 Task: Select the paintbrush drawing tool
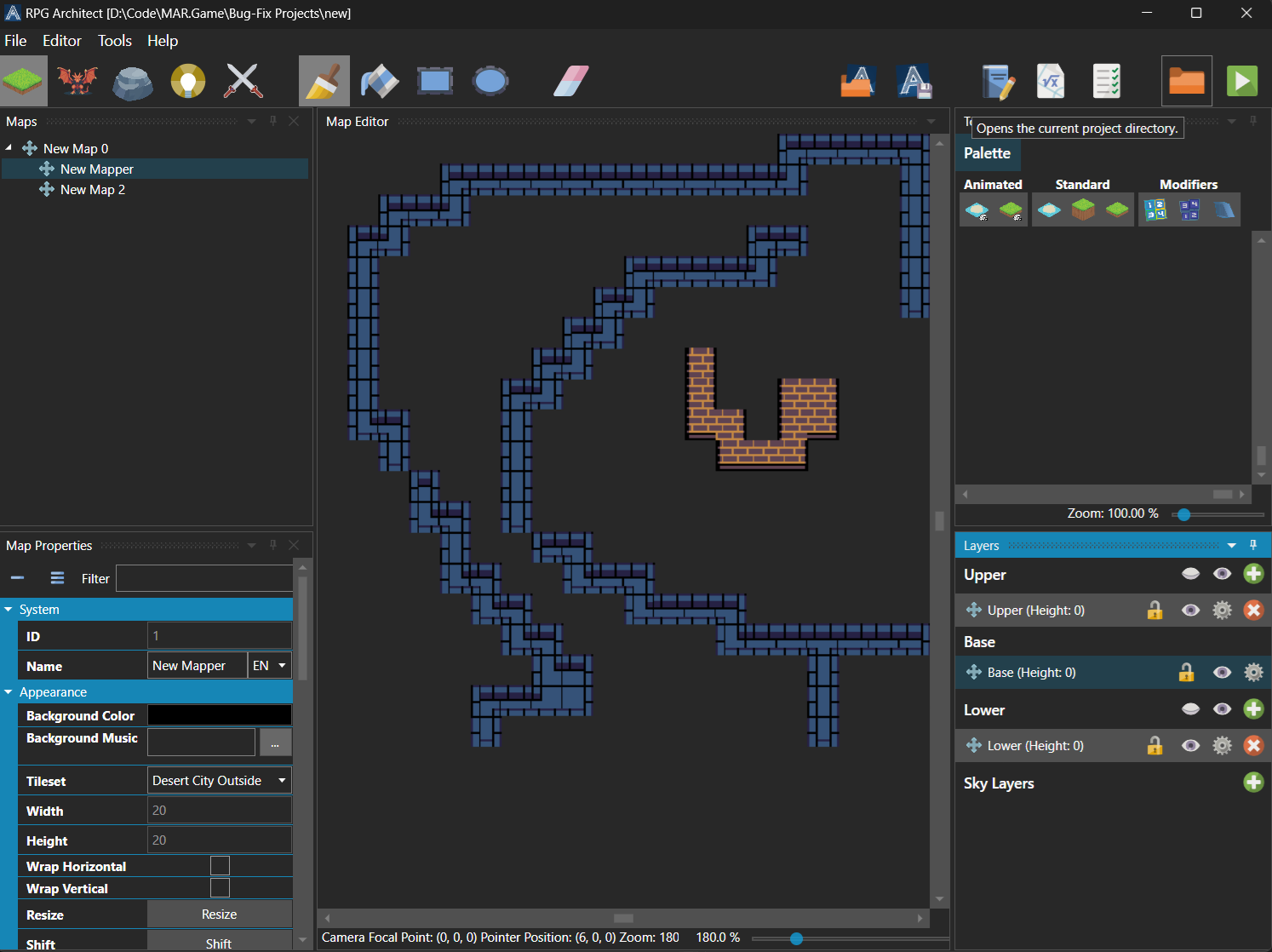324,81
